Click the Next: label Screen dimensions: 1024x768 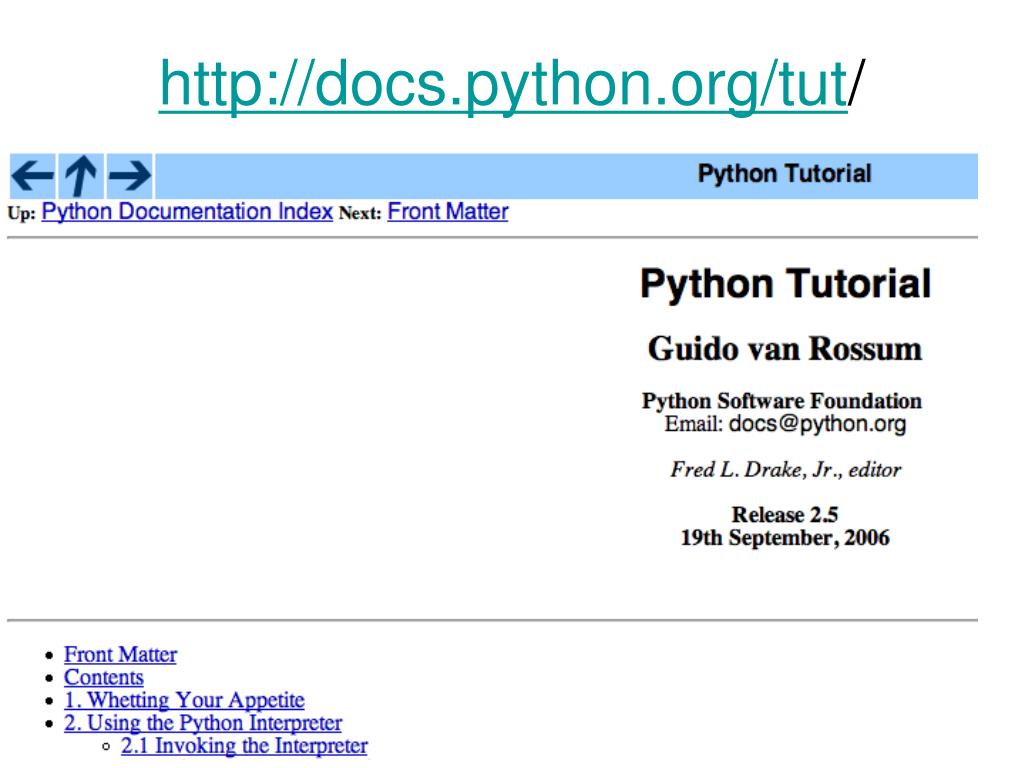pos(360,214)
